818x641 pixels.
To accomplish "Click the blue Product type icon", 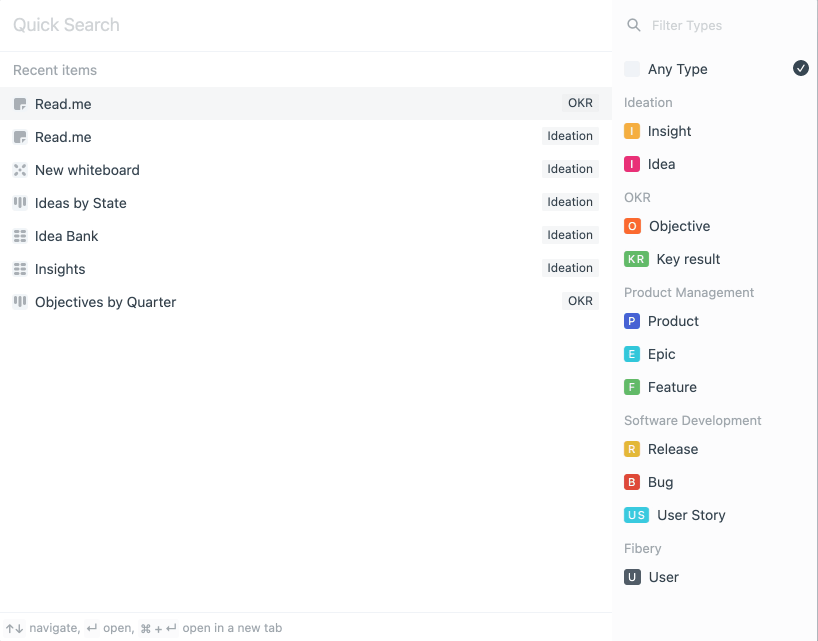I will coord(632,321).
